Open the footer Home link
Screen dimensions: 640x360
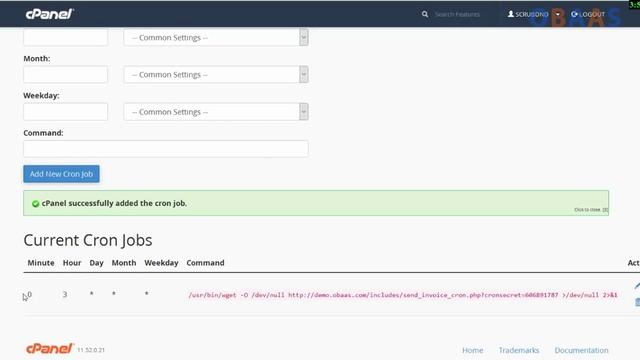point(473,350)
